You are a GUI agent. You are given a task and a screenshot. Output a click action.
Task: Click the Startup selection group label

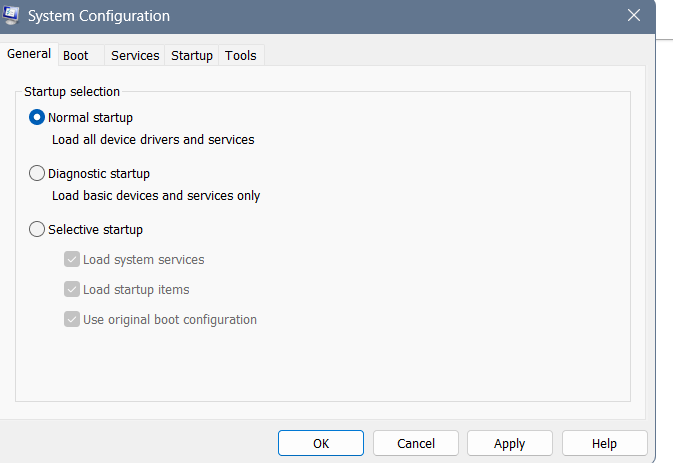[x=72, y=91]
